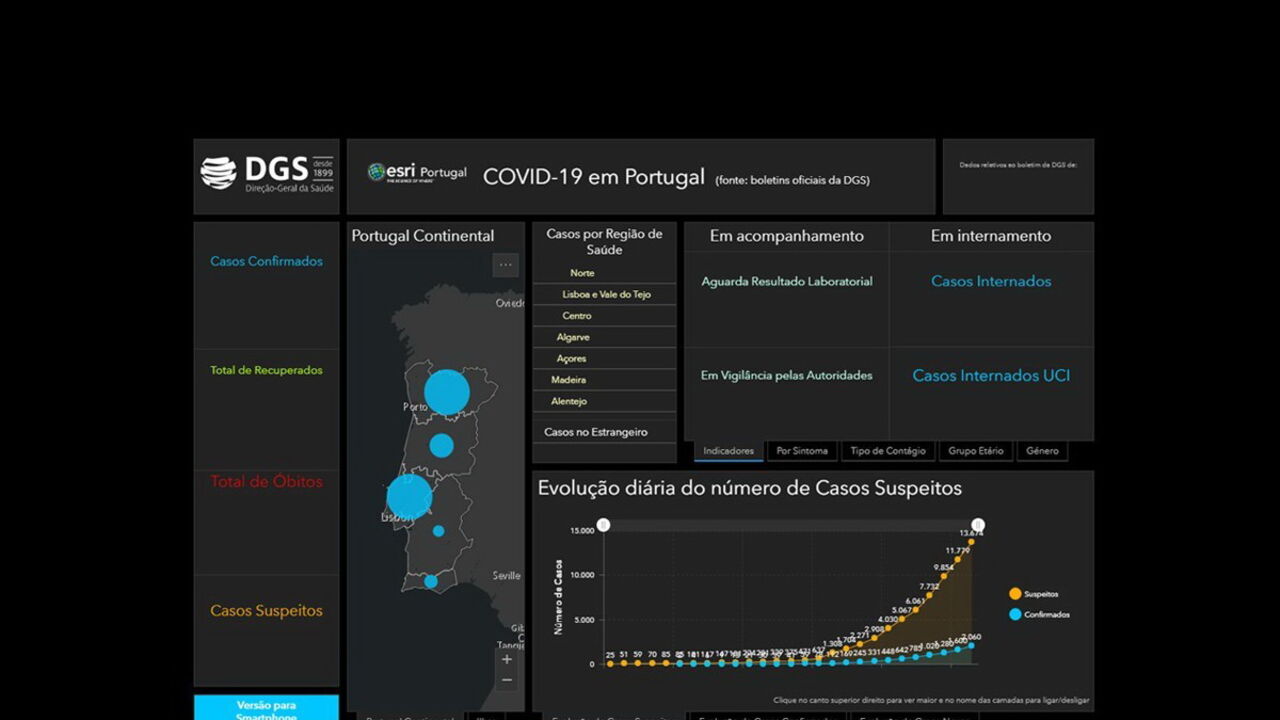Switch to the Por Sintoma tab
Viewport: 1280px width, 720px height.
click(802, 451)
